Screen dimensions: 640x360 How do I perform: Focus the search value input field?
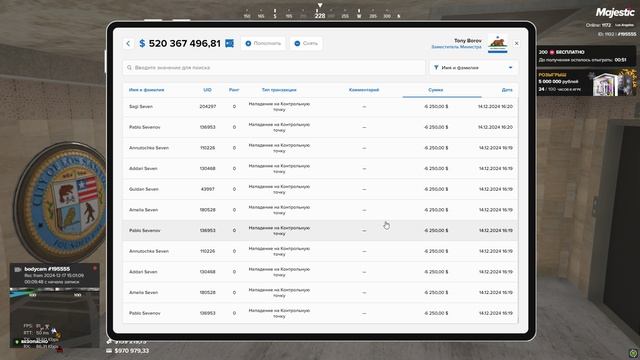tap(274, 67)
